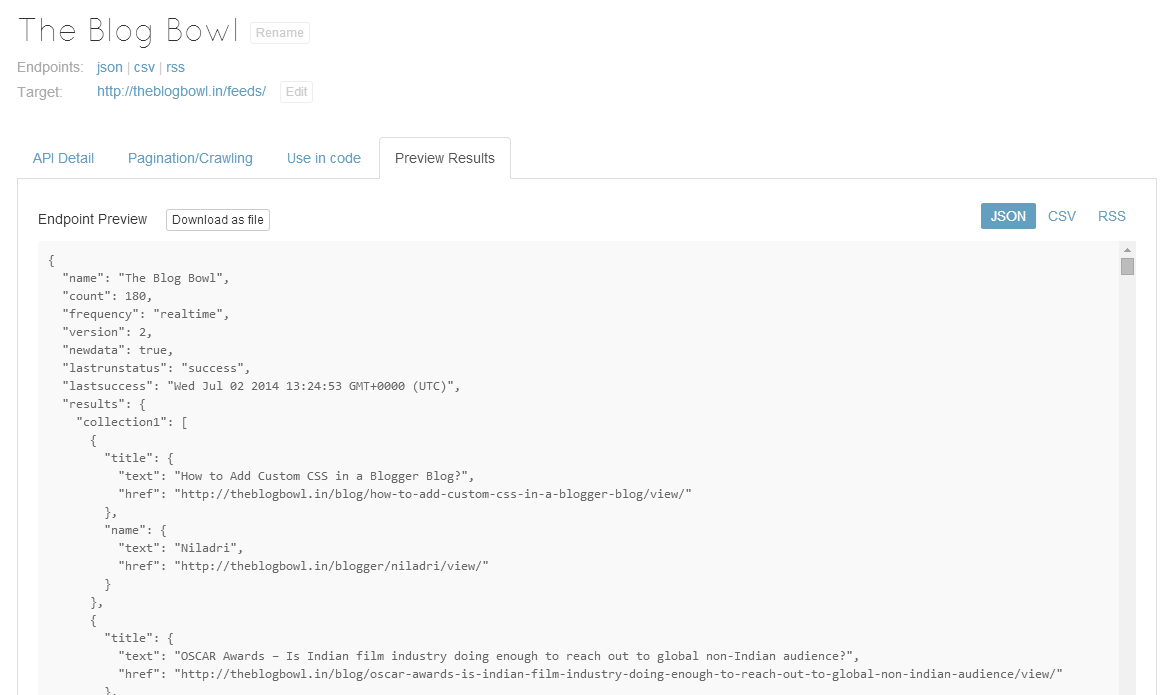Open the rss endpoint link
The width and height of the screenshot is (1167, 695).
coord(175,67)
